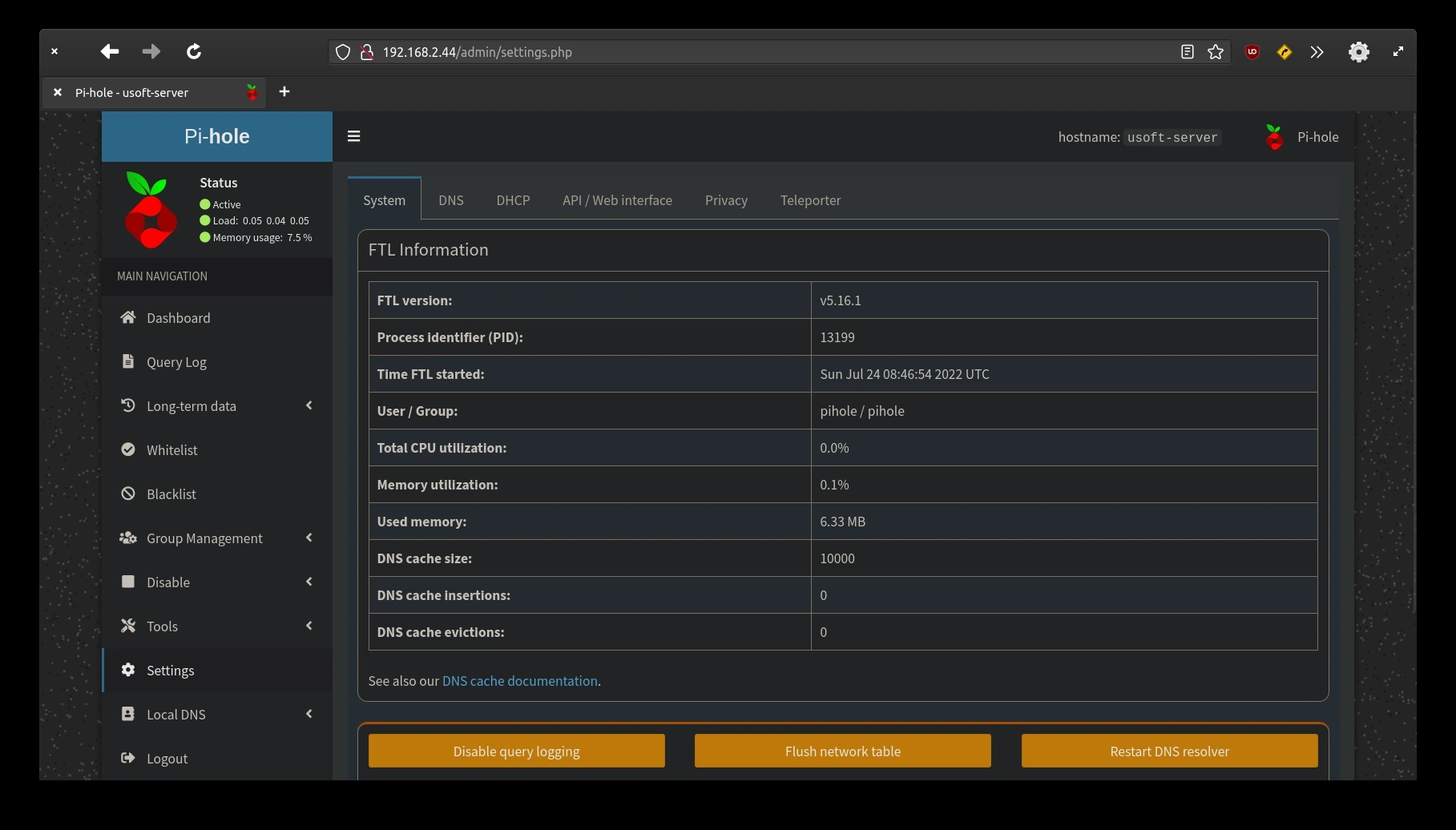
Task: Bookmark the page with star icon
Action: [1216, 52]
